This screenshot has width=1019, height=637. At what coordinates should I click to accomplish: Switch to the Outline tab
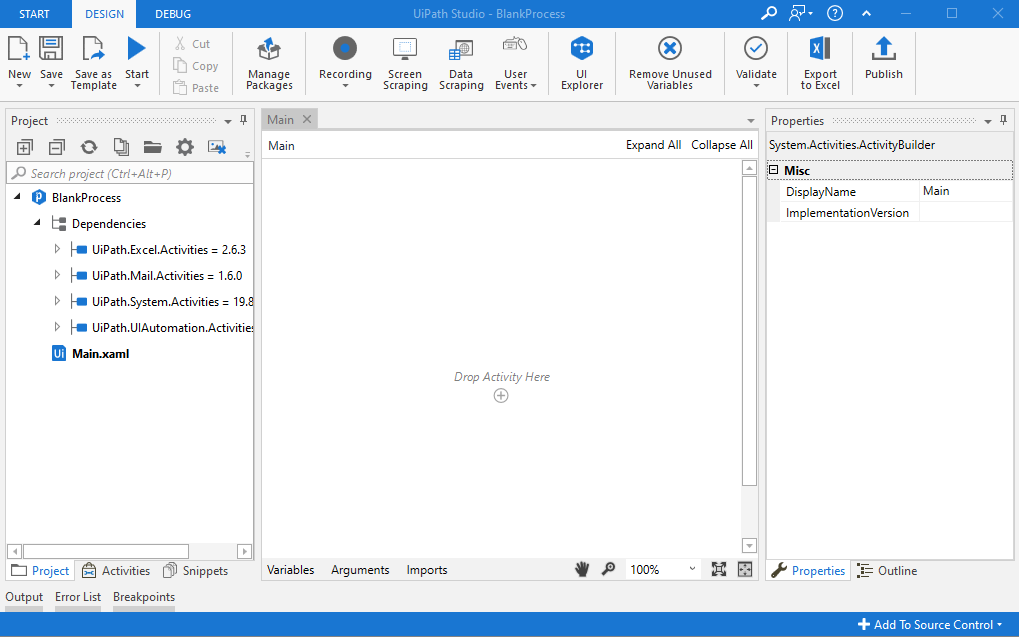point(887,571)
